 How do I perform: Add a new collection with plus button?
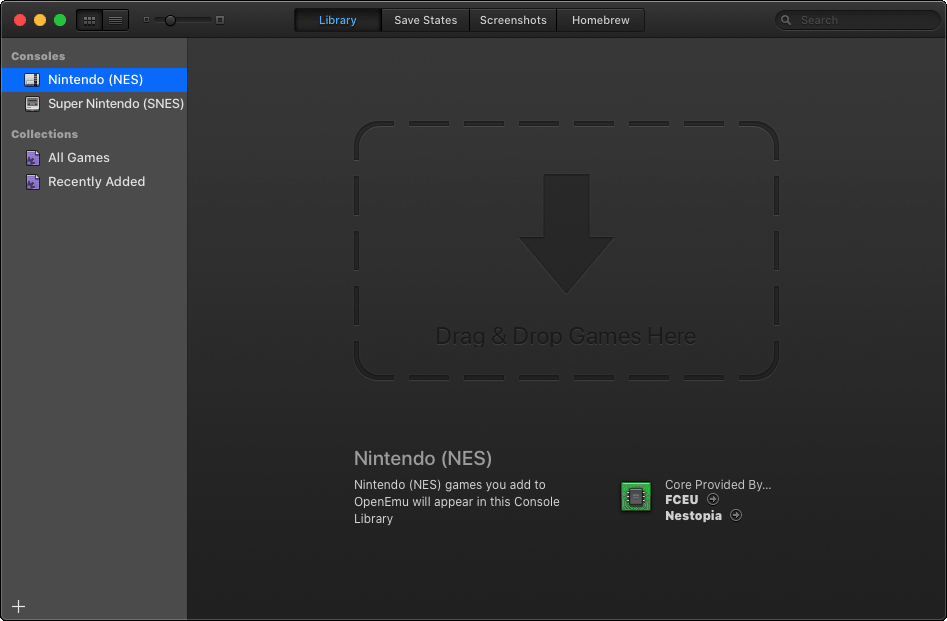19,607
